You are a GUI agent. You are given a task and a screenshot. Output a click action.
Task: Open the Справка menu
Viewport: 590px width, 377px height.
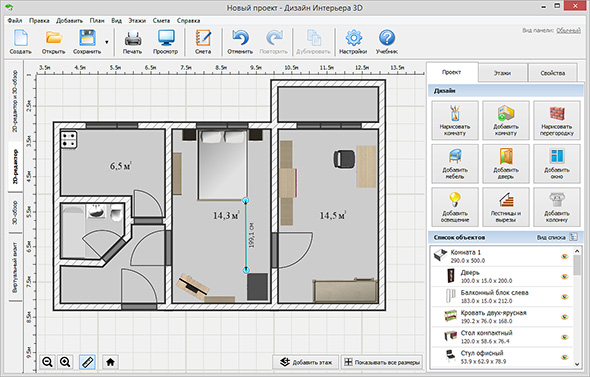188,21
